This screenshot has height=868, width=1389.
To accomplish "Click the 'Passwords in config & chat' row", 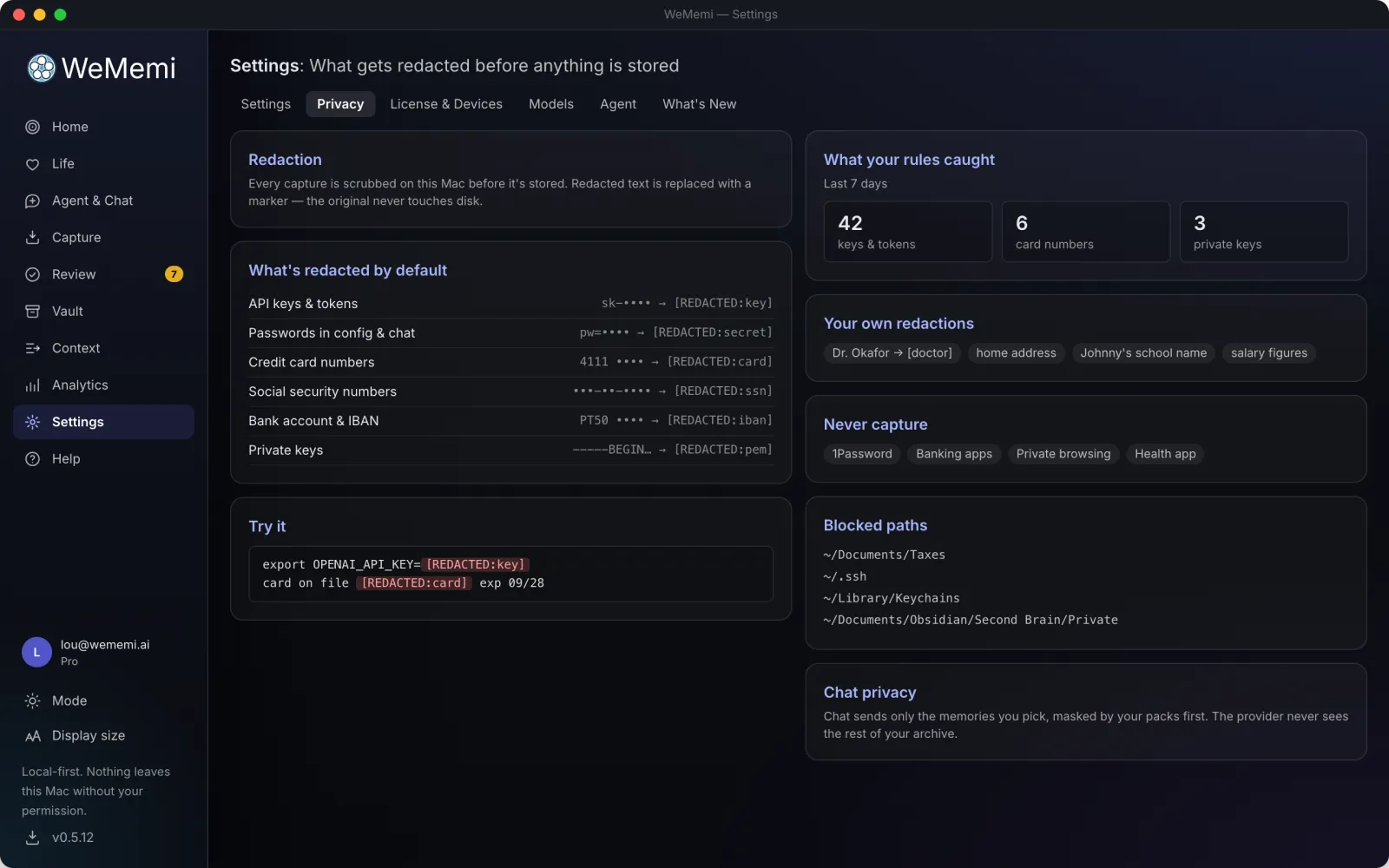I will click(x=510, y=333).
